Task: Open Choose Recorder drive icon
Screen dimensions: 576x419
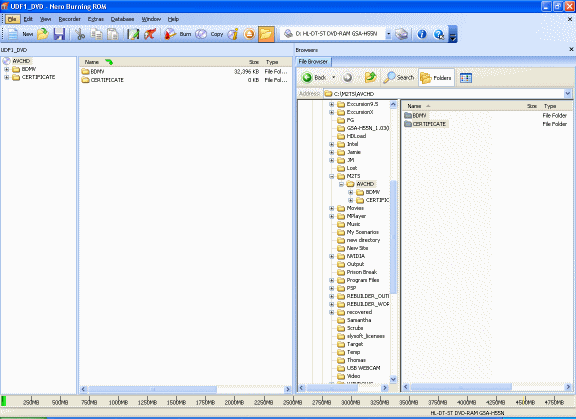Action: (402, 34)
